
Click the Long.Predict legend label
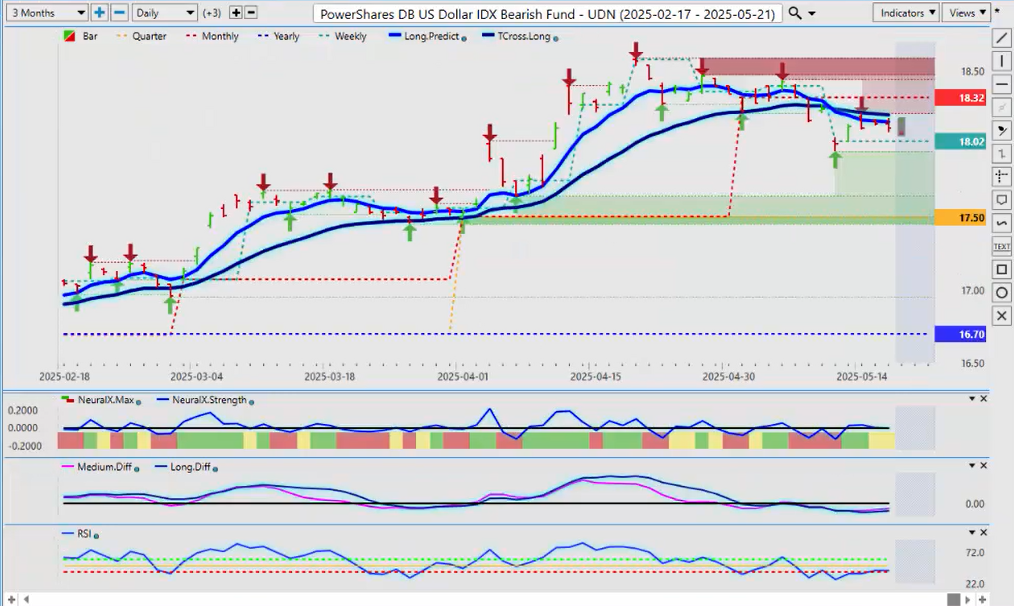pyautogui.click(x=431, y=36)
